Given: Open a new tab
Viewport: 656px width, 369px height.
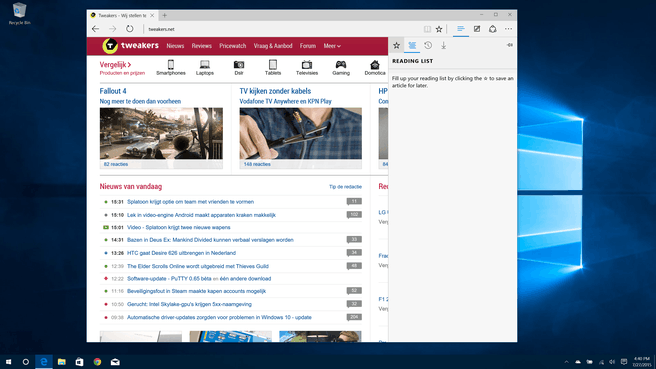Looking at the screenshot, I should pos(164,15).
